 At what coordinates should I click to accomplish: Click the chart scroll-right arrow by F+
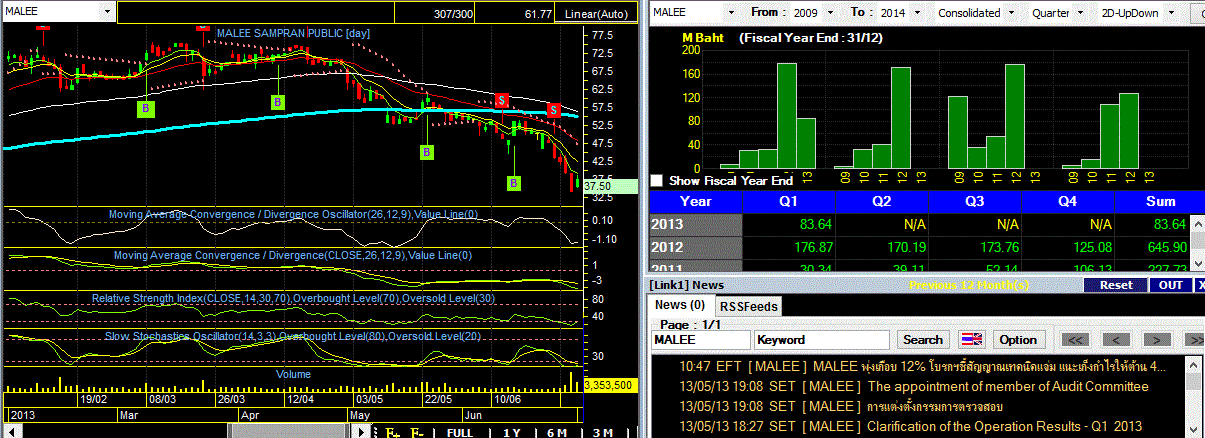tap(363, 432)
